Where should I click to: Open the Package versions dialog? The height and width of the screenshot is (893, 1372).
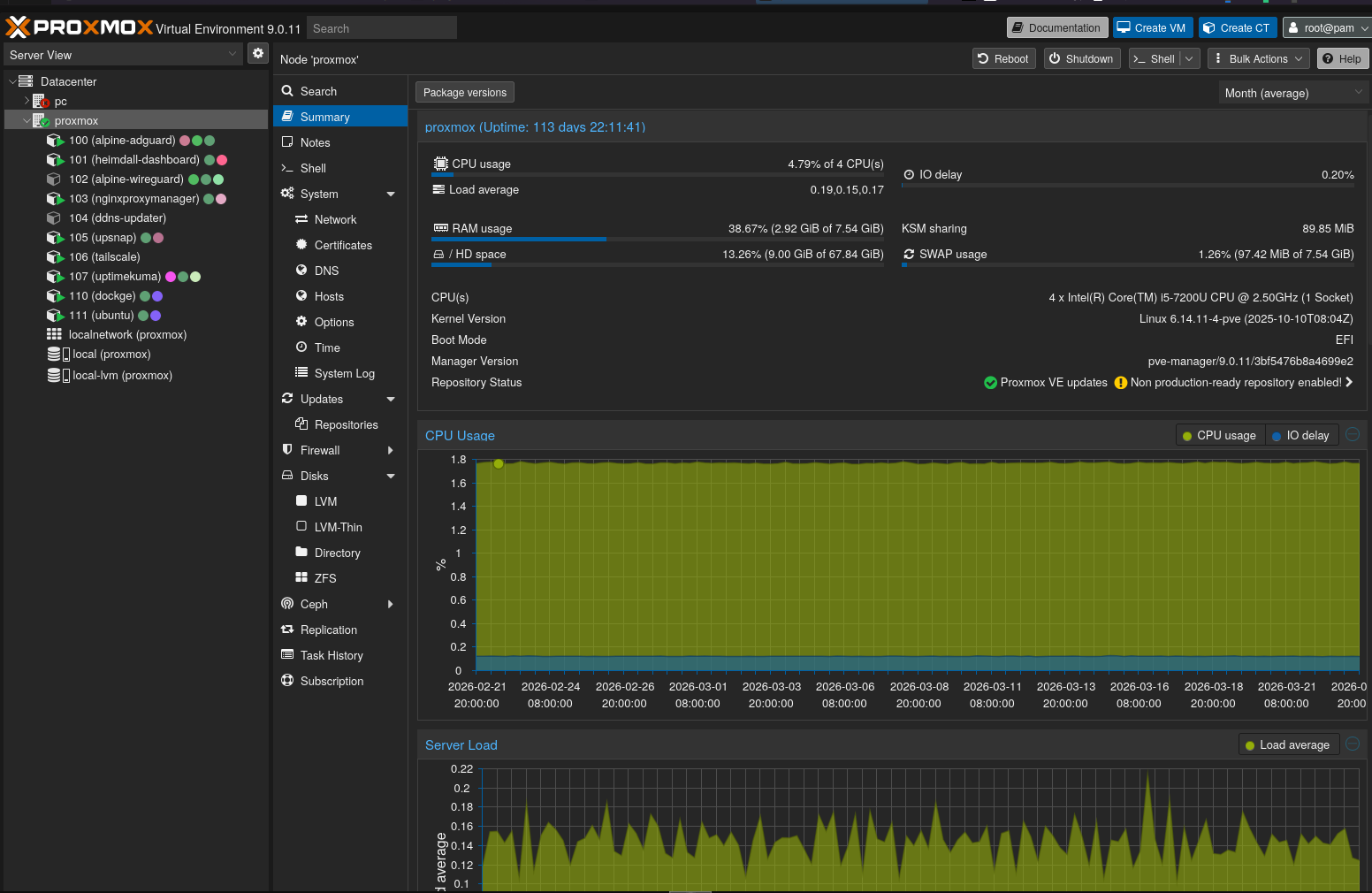[464, 92]
